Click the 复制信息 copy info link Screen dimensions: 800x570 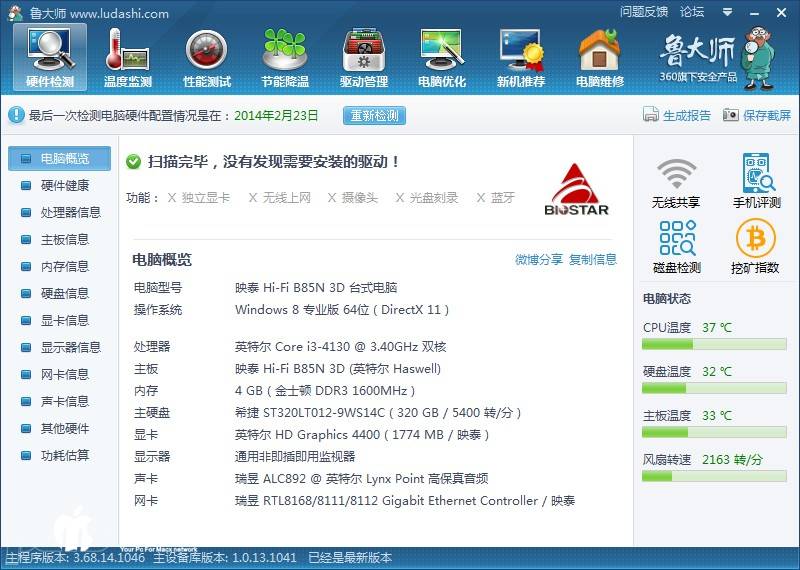(x=593, y=260)
